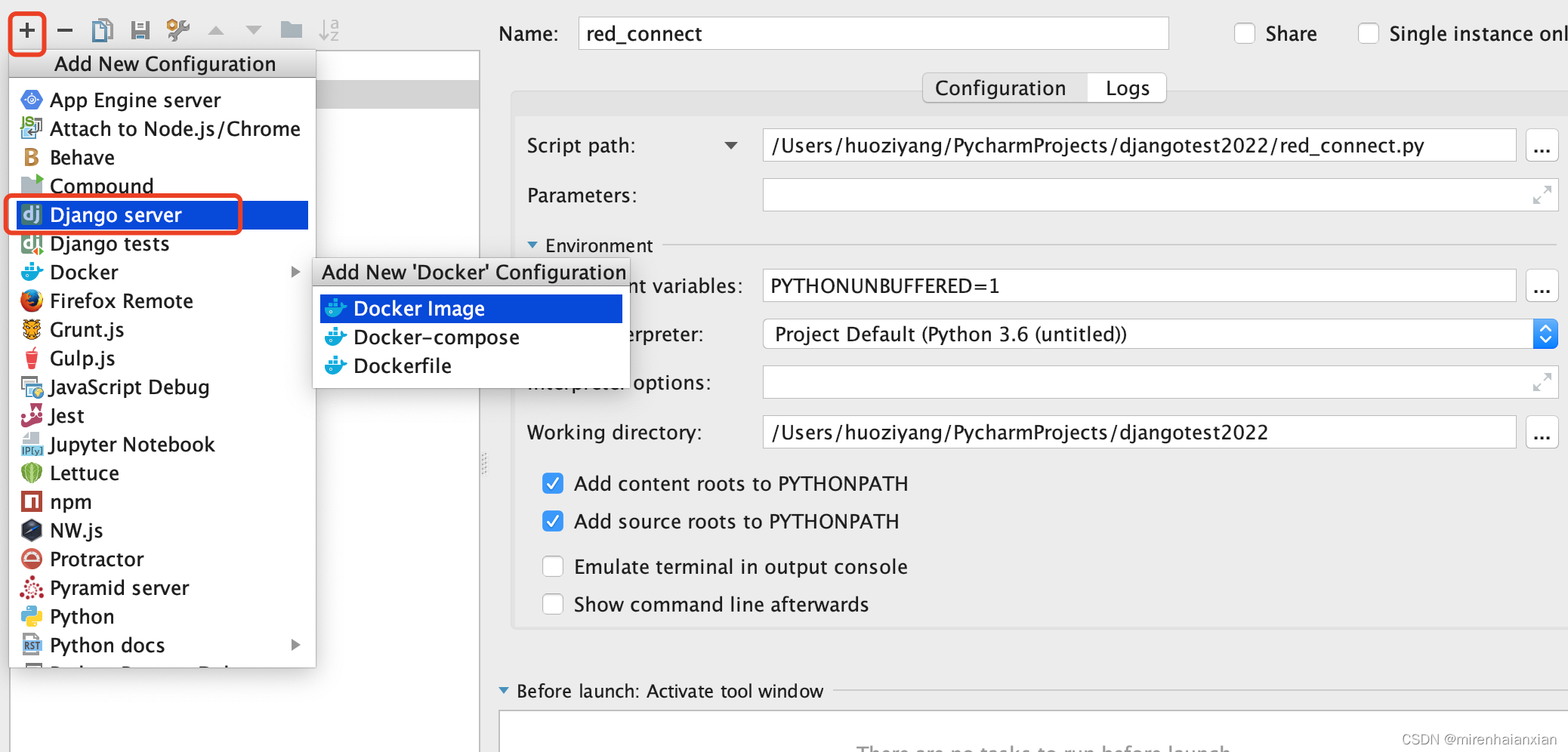Open the Python interpreter dropdown
The image size is (1568, 752).
click(x=1545, y=334)
